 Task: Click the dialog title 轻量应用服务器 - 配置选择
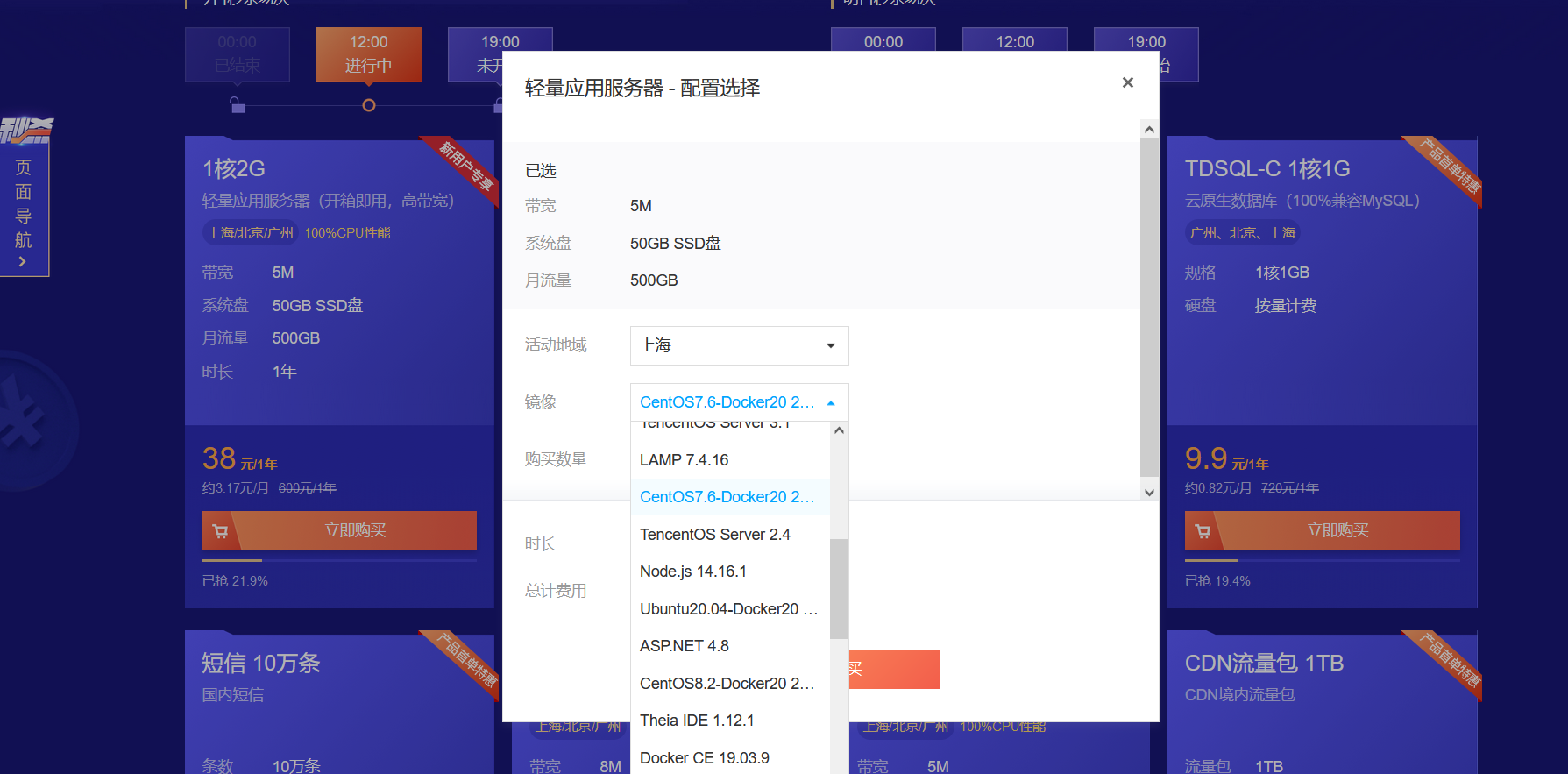[x=642, y=88]
